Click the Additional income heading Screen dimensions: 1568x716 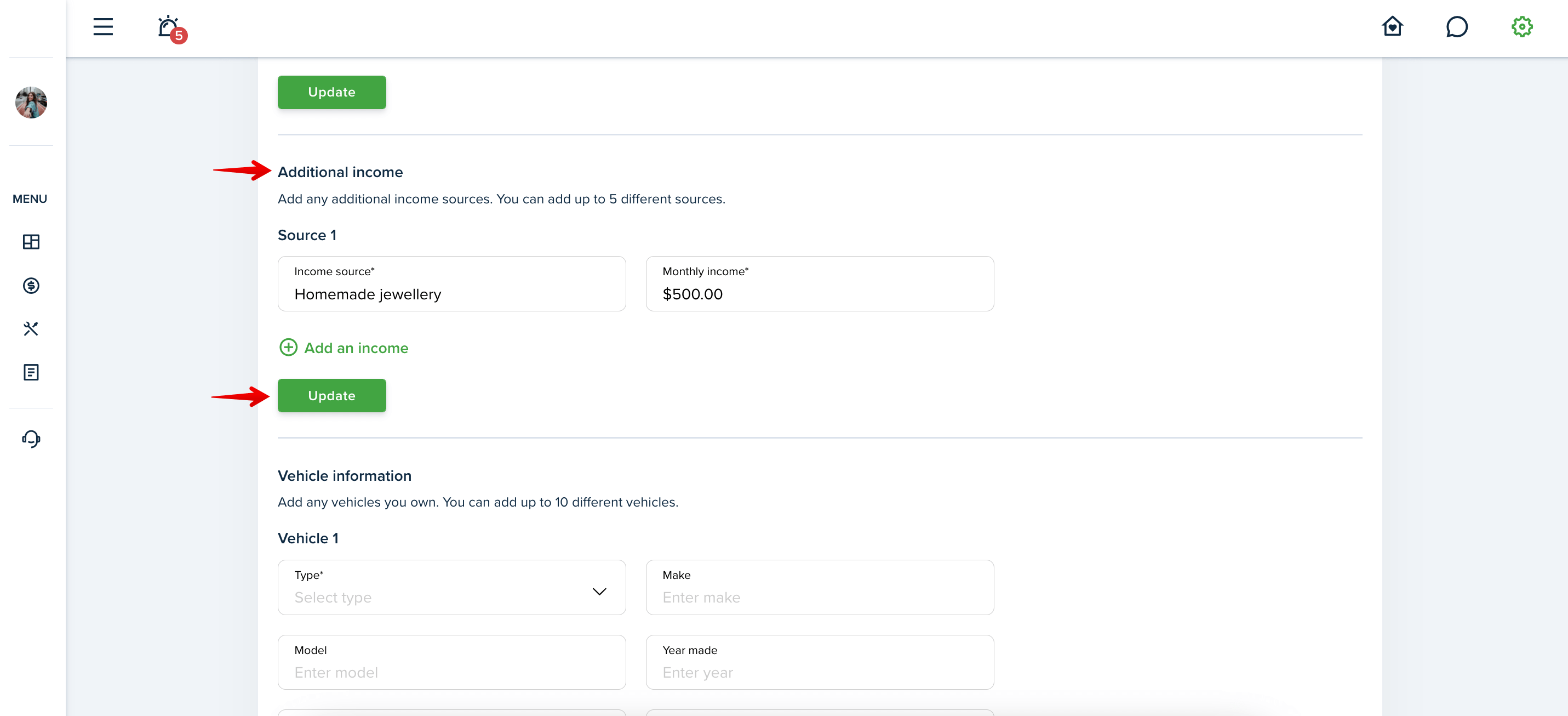[x=340, y=173]
